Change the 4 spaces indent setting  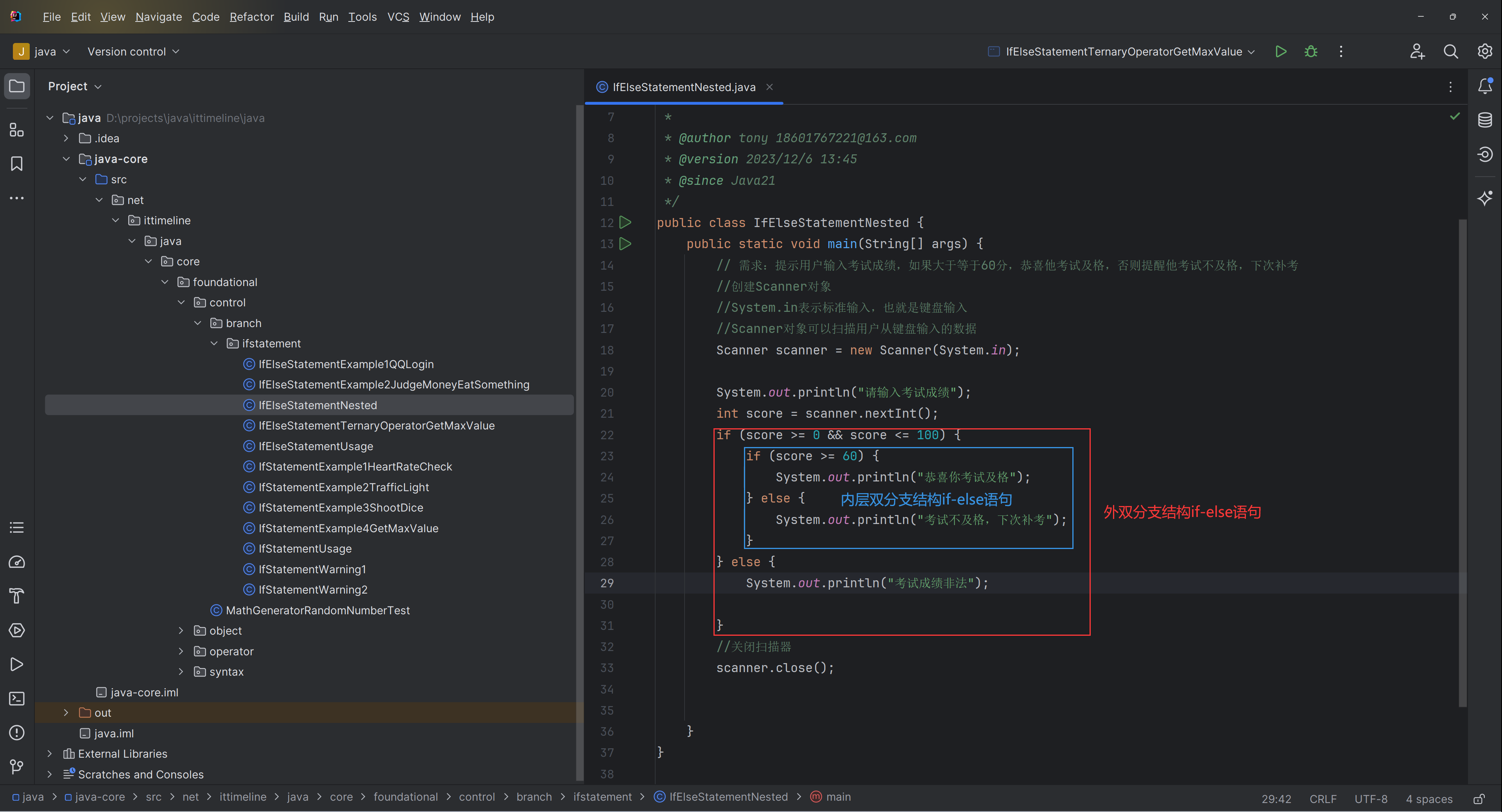[1429, 799]
